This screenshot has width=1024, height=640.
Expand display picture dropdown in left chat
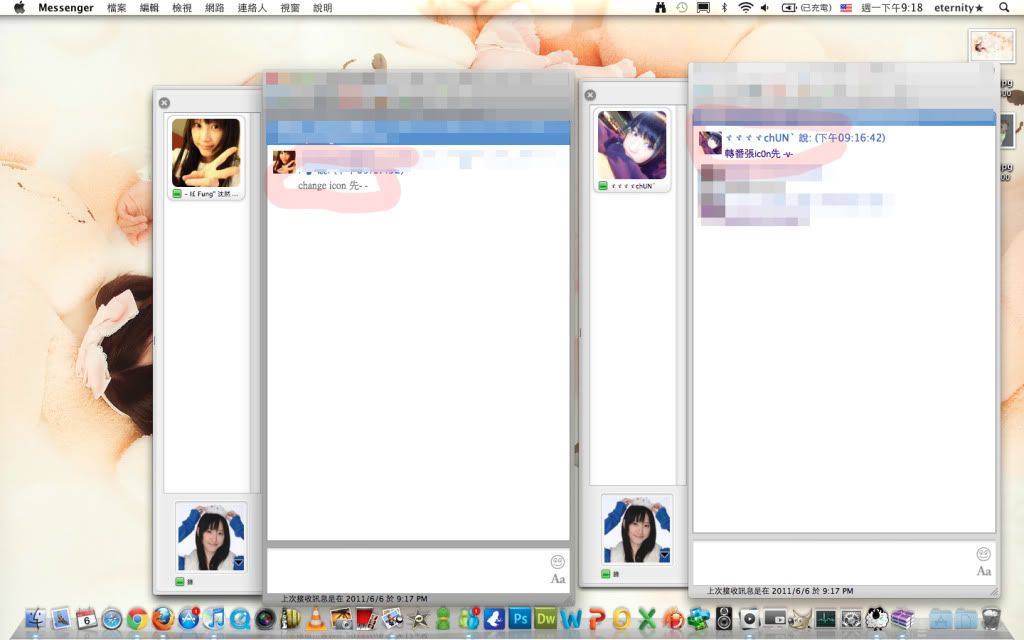tap(239, 563)
